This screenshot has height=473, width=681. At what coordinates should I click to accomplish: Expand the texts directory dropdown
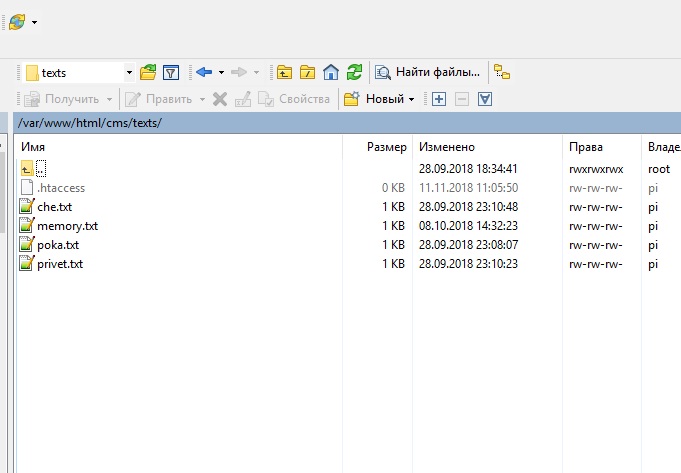[129, 72]
